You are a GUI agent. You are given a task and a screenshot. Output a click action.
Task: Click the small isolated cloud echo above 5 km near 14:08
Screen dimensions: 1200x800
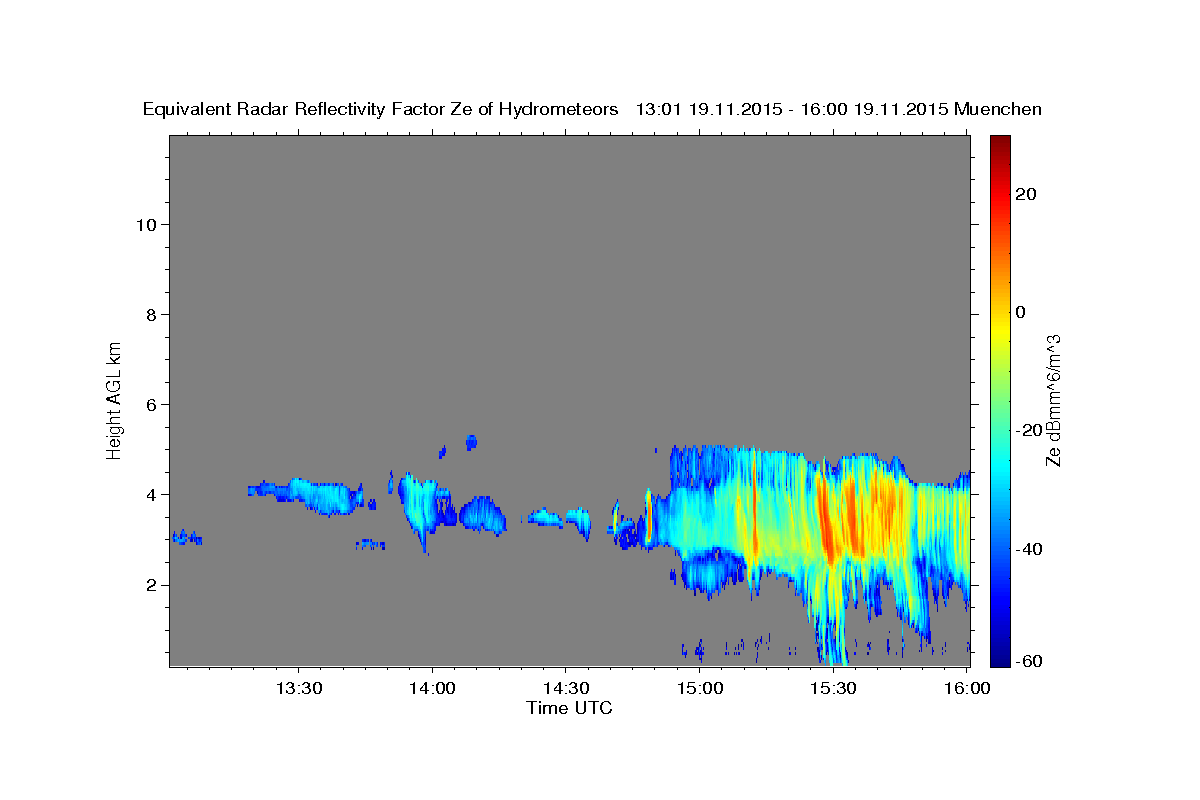click(471, 442)
